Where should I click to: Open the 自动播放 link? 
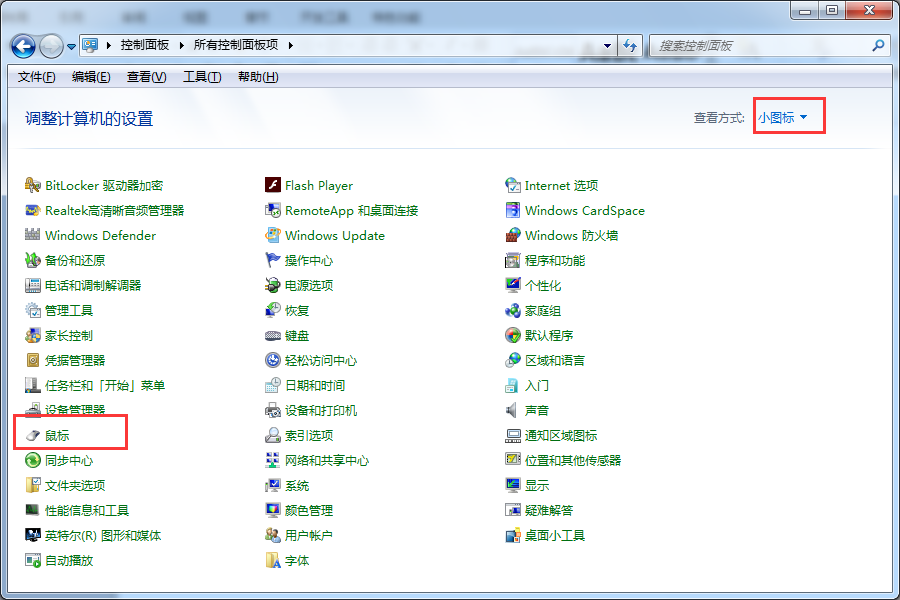tap(69, 560)
